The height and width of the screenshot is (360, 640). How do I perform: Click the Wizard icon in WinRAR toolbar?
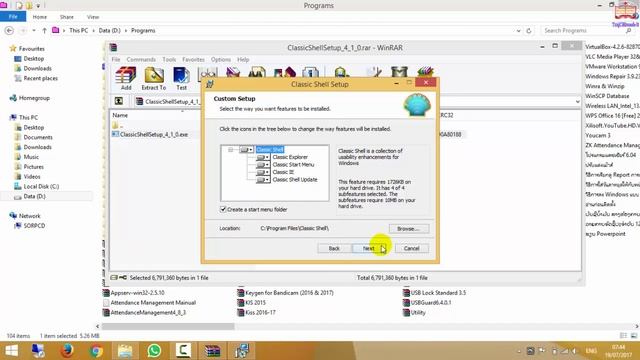tap(284, 73)
